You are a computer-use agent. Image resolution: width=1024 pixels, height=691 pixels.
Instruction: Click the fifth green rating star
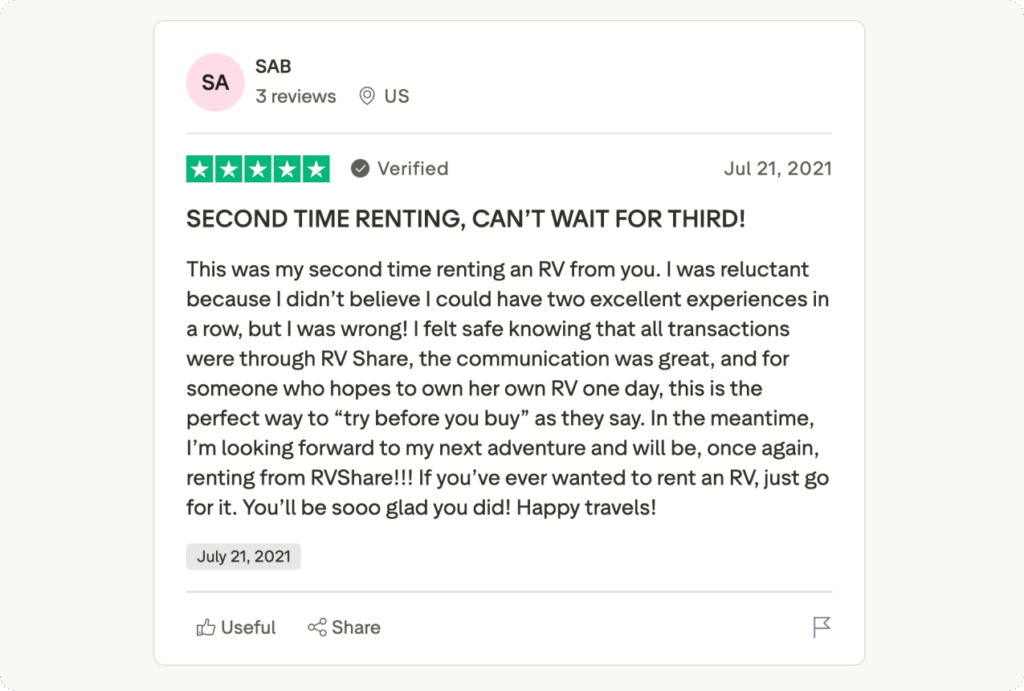pyautogui.click(x=316, y=169)
